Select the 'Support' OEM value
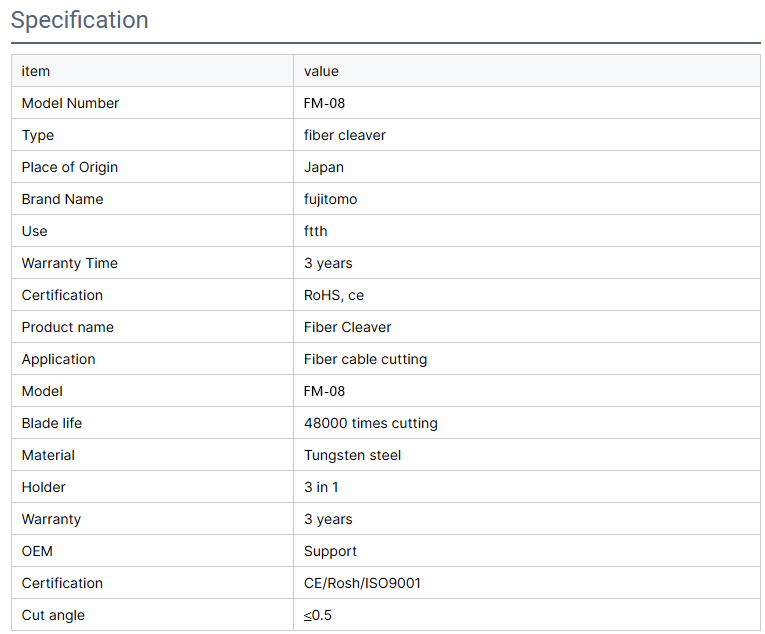This screenshot has width=765, height=634. (x=330, y=551)
